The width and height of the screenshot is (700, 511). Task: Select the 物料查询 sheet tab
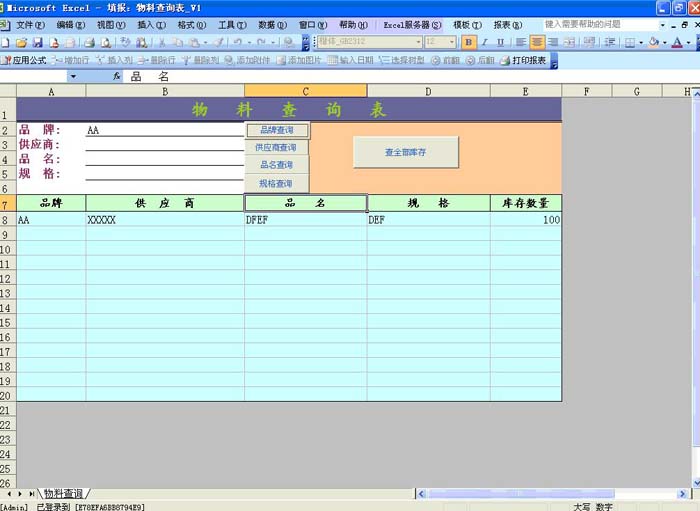pos(63,494)
